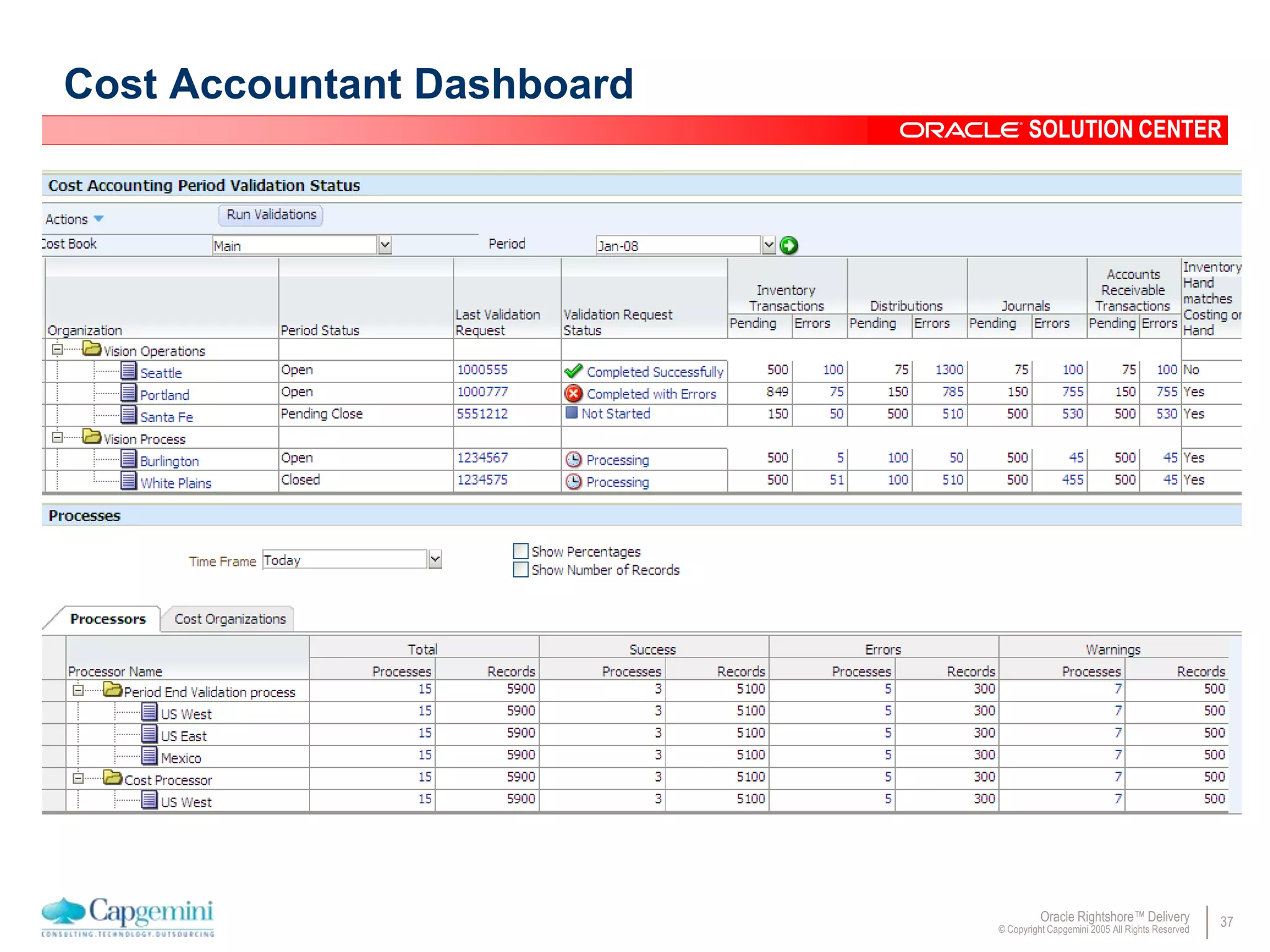Open validation request 5551212
This screenshot has height=952, width=1270.
482,413
